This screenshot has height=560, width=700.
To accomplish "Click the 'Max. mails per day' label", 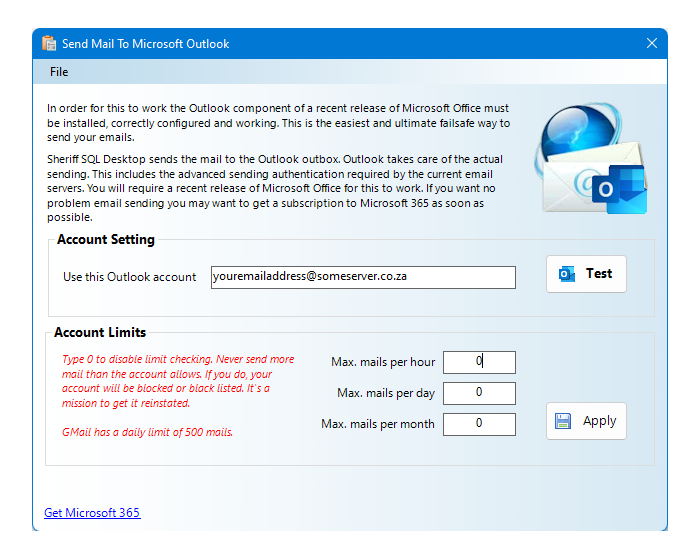I will click(386, 393).
